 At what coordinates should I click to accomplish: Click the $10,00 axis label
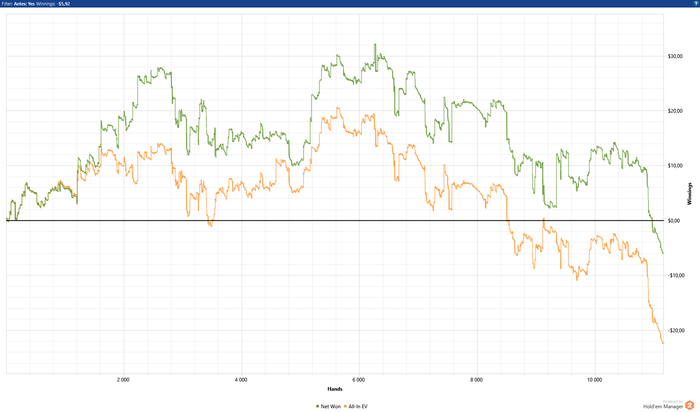tap(675, 166)
